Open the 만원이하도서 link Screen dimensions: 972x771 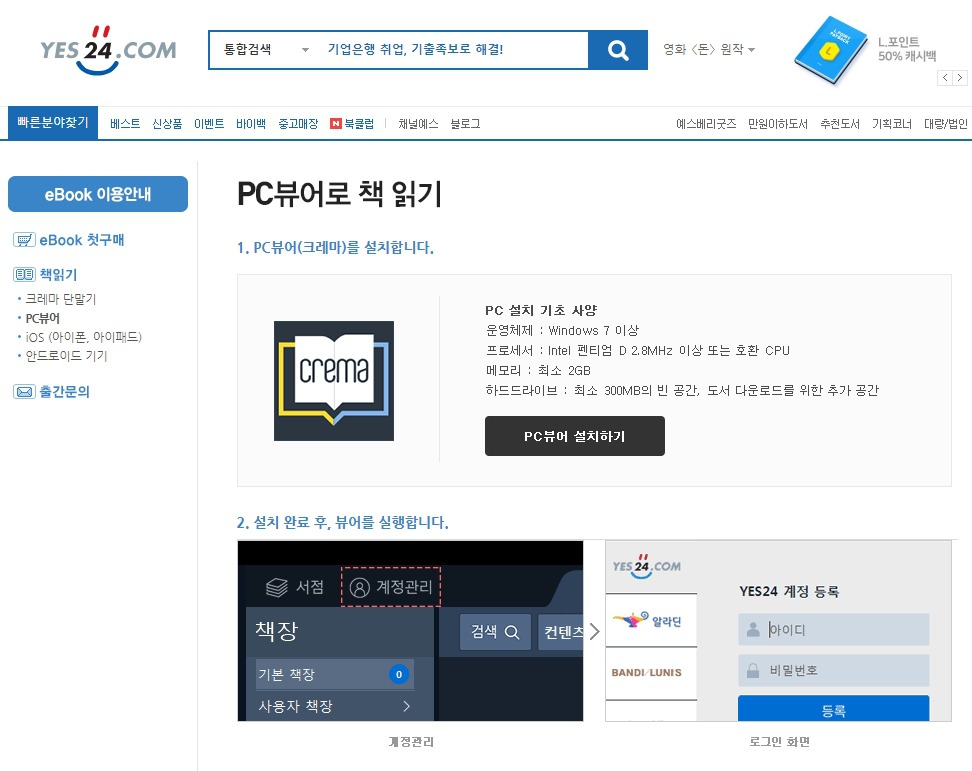778,124
